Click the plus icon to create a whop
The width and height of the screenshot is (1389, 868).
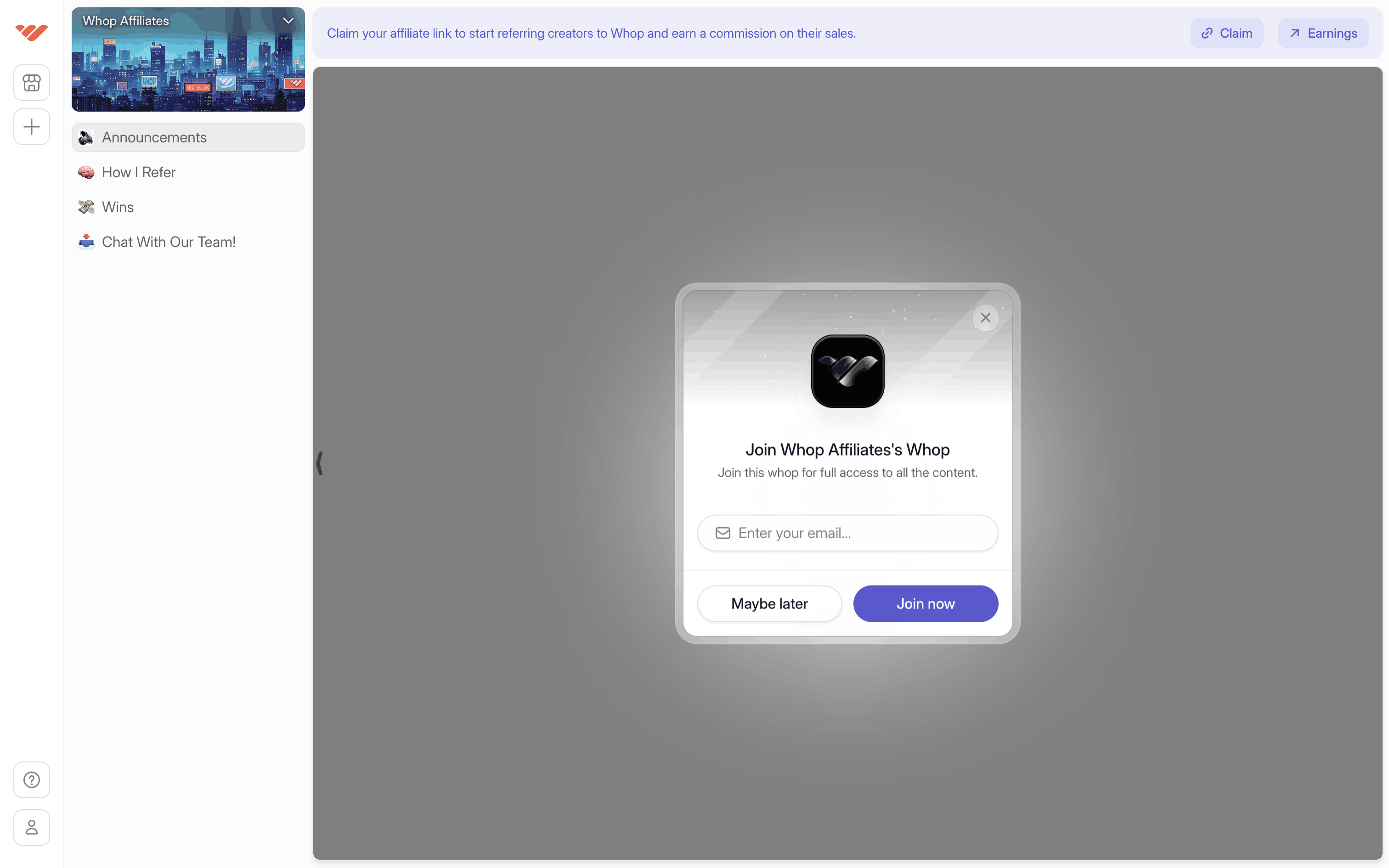pos(32,127)
